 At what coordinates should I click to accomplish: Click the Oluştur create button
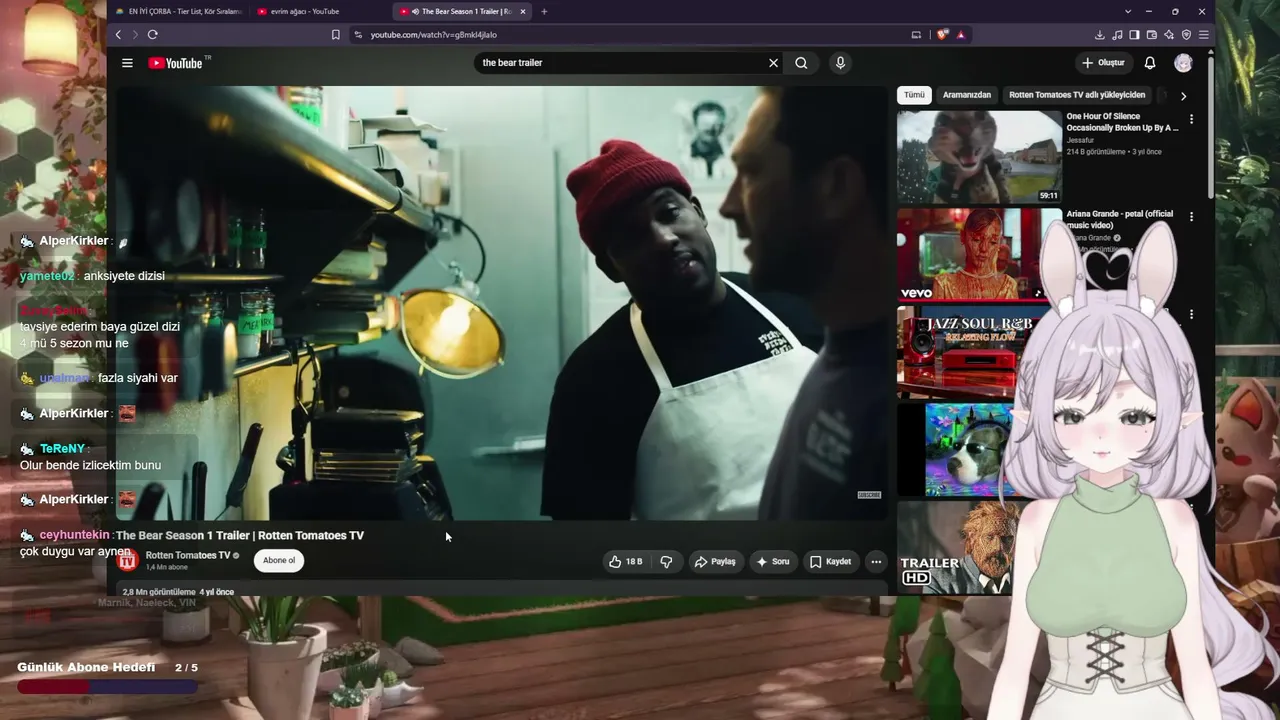[1103, 63]
